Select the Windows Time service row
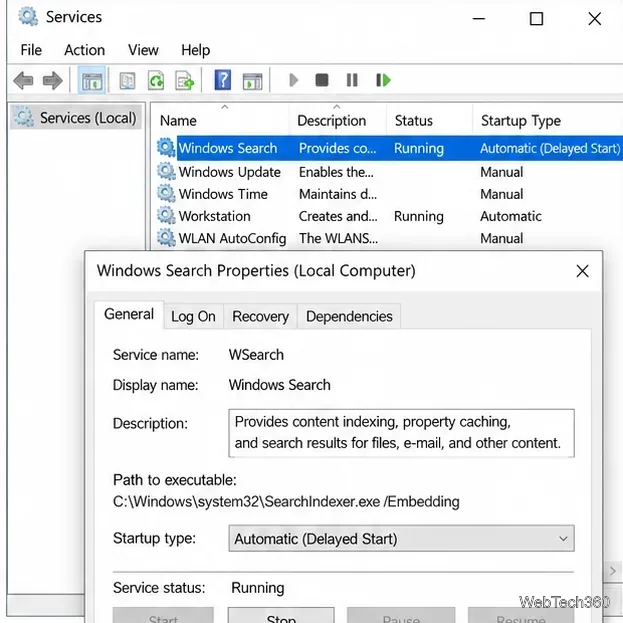 point(389,194)
